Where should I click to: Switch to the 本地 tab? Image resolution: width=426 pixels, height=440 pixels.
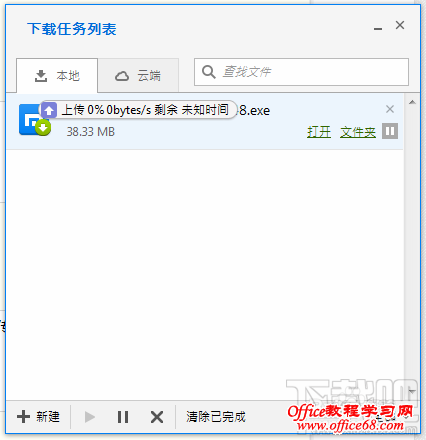(x=57, y=76)
